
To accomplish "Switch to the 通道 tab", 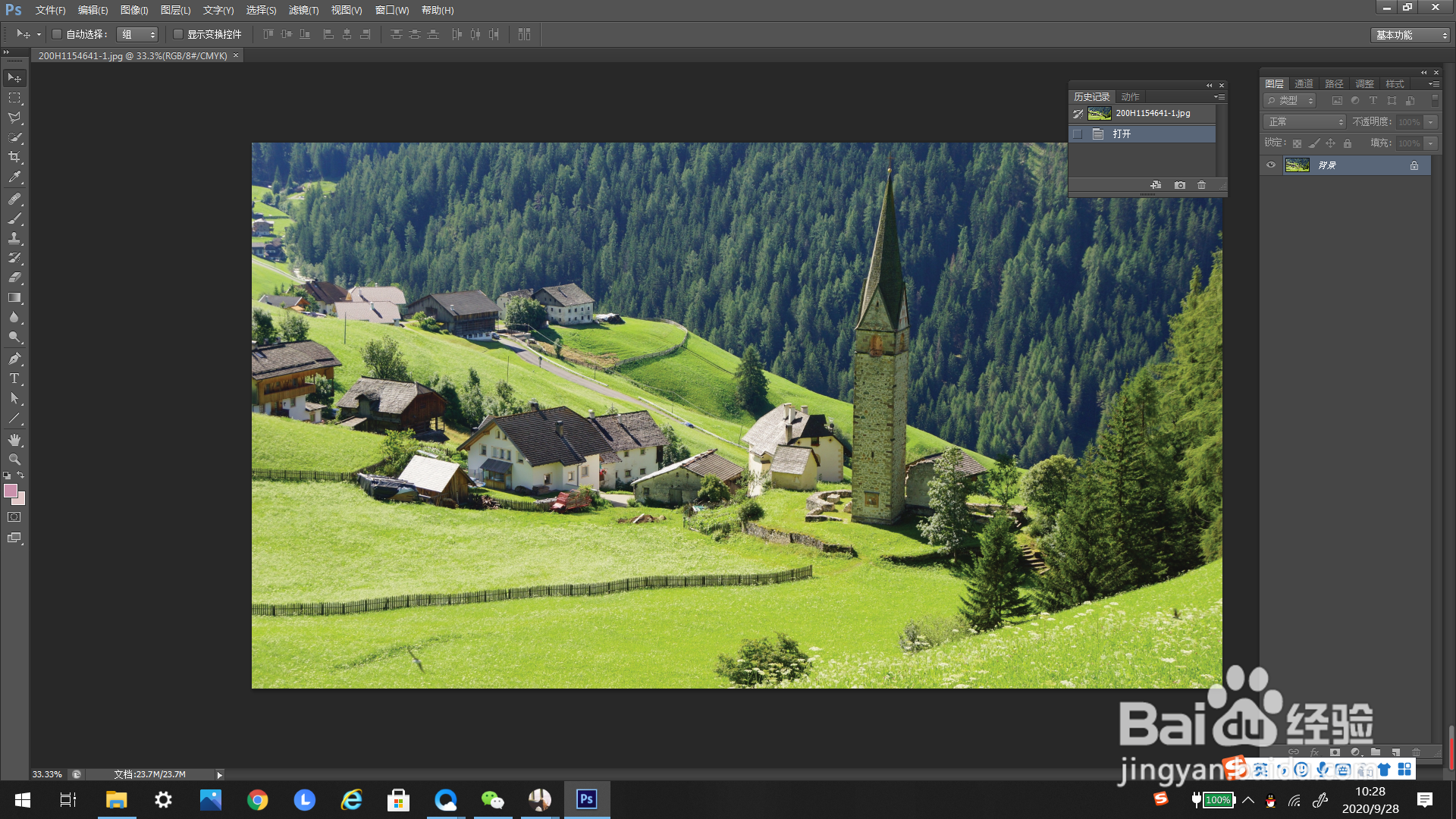I will click(1304, 83).
